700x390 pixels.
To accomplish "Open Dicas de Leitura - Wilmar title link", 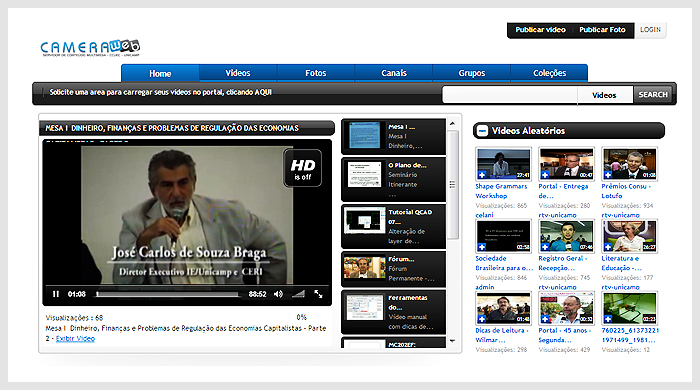I will (502, 335).
